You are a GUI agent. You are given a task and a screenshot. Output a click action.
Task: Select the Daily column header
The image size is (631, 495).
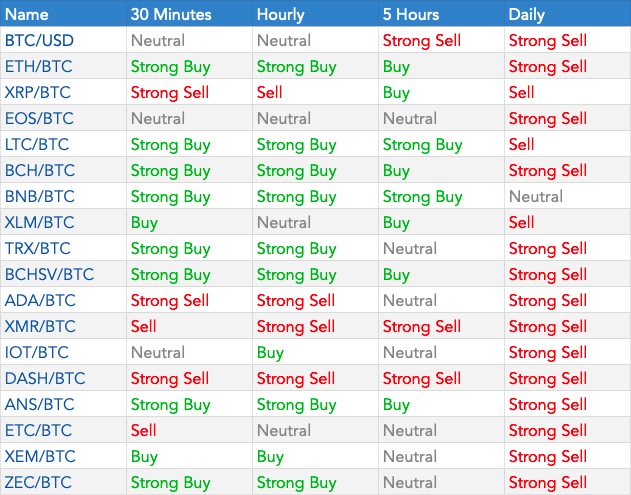coord(527,15)
